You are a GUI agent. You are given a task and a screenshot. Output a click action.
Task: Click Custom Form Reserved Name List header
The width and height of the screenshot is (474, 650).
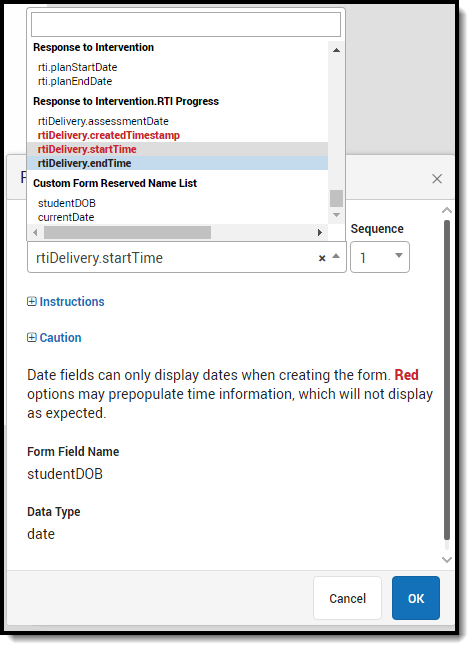click(x=115, y=183)
